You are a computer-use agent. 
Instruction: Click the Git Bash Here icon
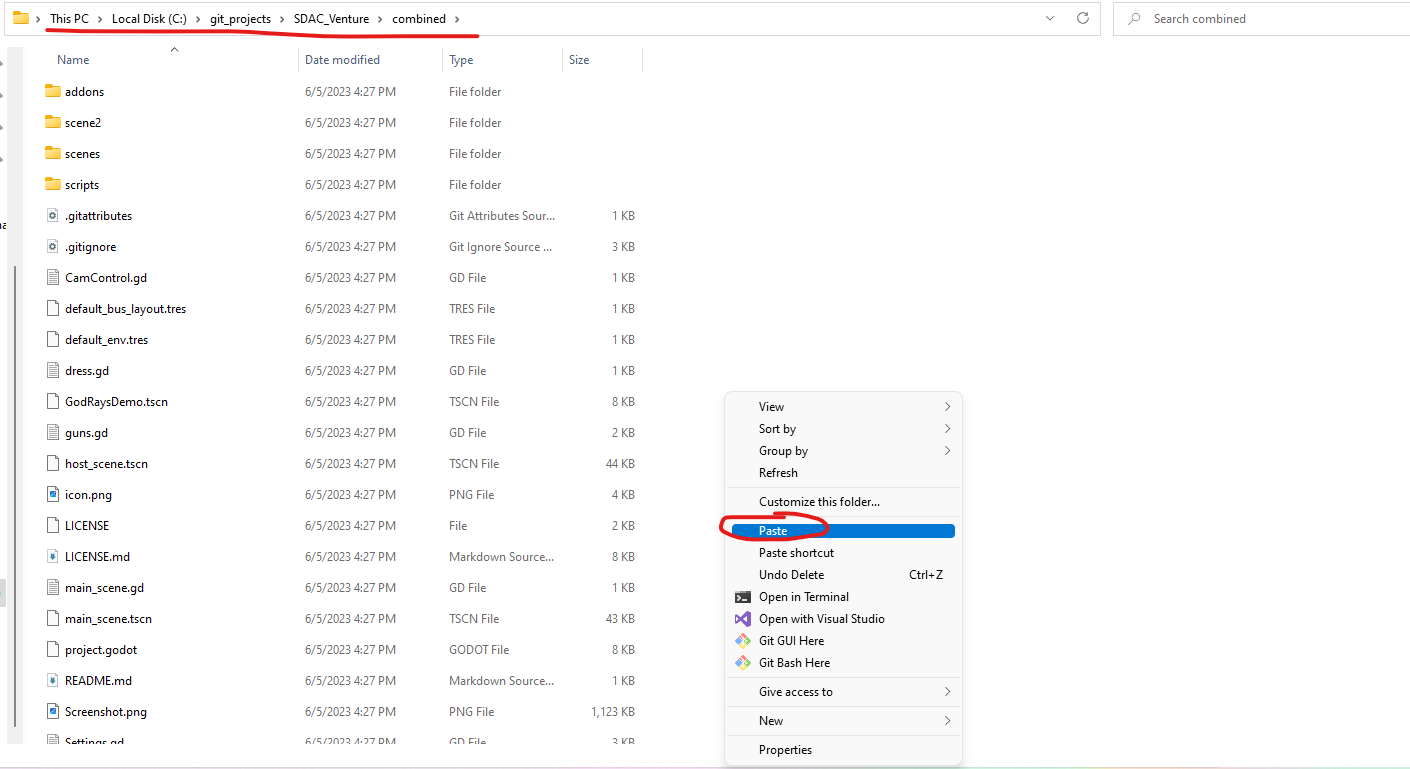[743, 663]
